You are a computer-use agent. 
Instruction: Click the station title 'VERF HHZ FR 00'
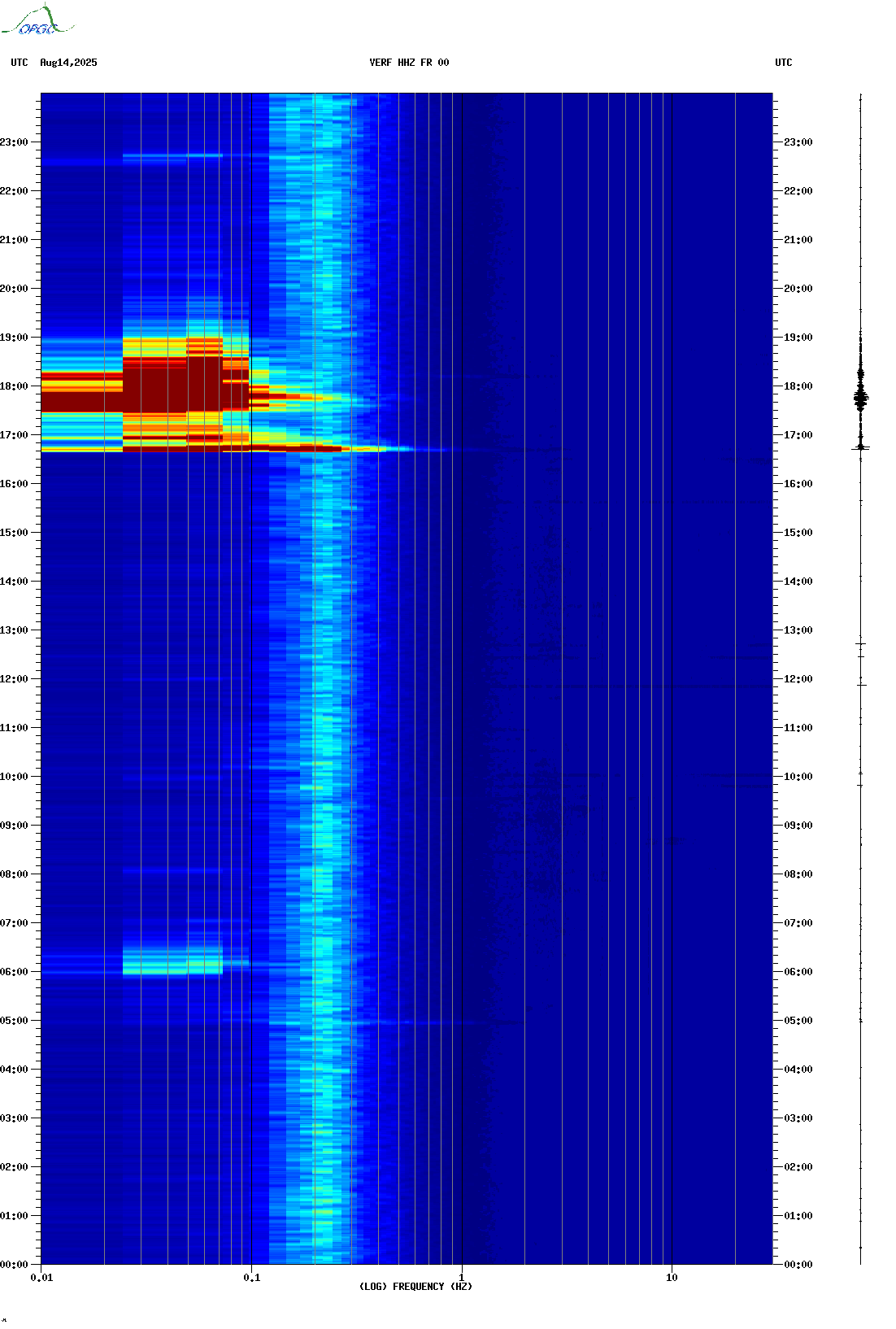click(409, 63)
